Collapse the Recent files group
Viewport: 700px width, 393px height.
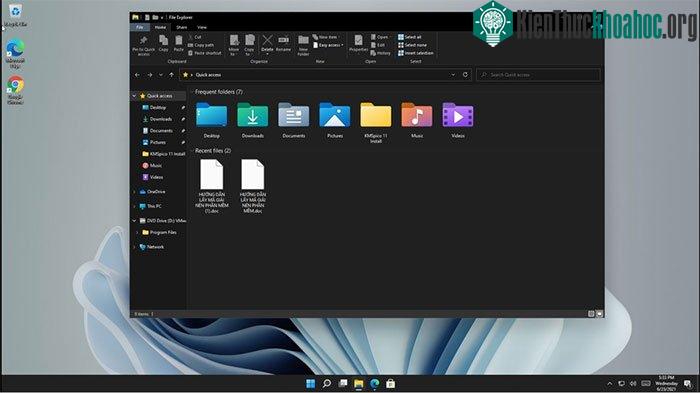192,151
